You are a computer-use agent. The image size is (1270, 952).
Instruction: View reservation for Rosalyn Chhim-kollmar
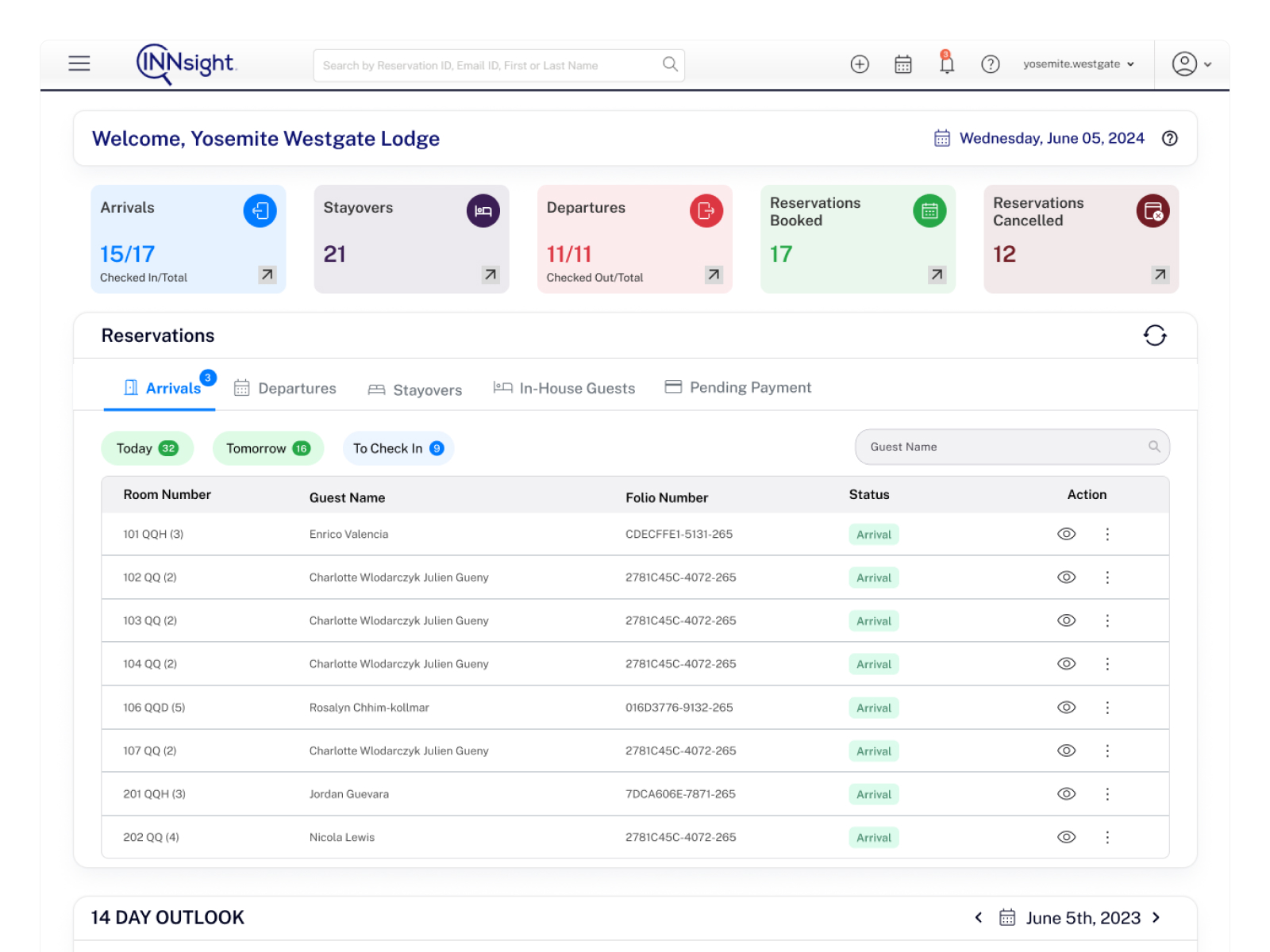tap(1067, 707)
